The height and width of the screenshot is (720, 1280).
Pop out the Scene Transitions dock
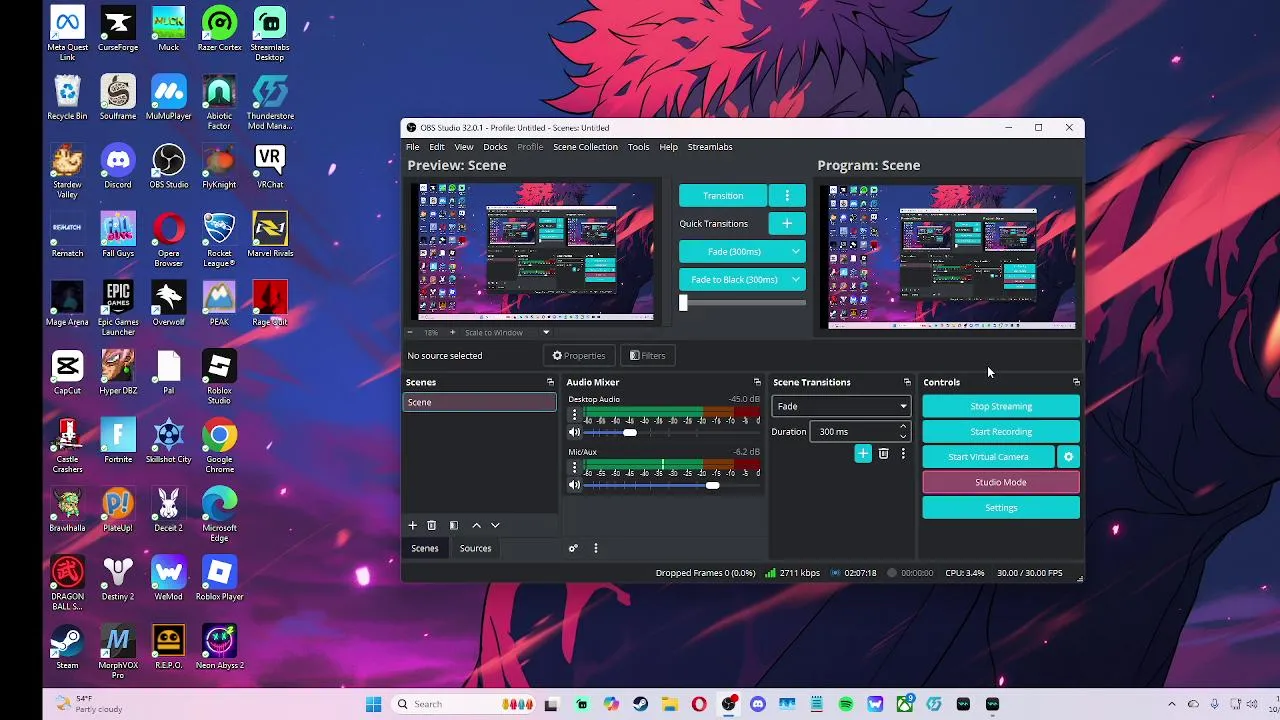click(x=907, y=382)
